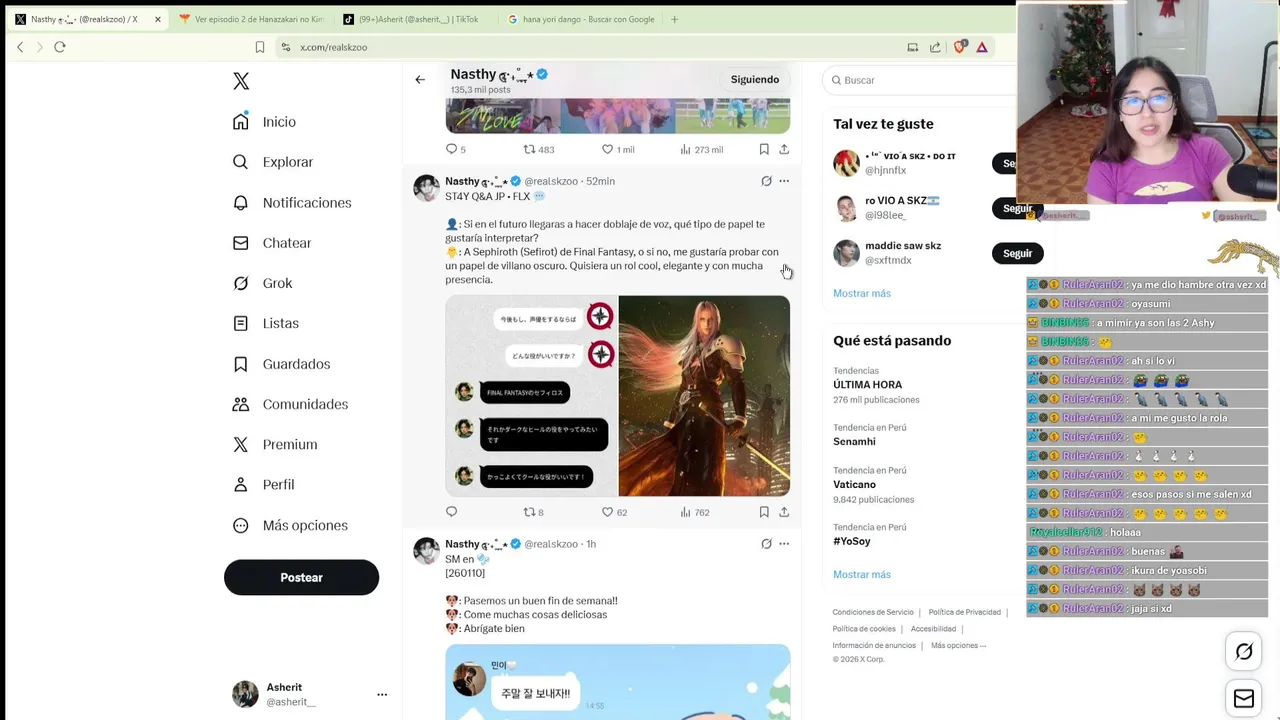Share the ST4Y Q&A post
Screen dimensions: 1280x720
[784, 512]
